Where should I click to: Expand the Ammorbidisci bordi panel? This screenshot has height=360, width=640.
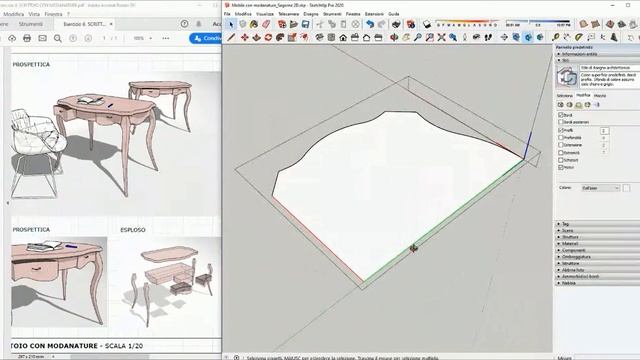point(597,276)
